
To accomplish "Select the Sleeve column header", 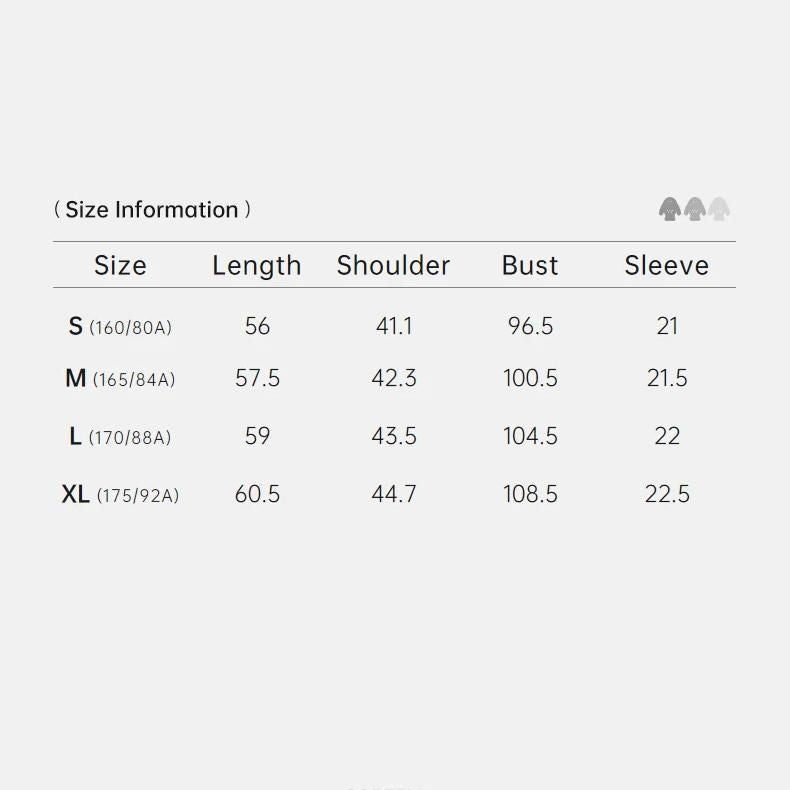I will pyautogui.click(x=666, y=266).
